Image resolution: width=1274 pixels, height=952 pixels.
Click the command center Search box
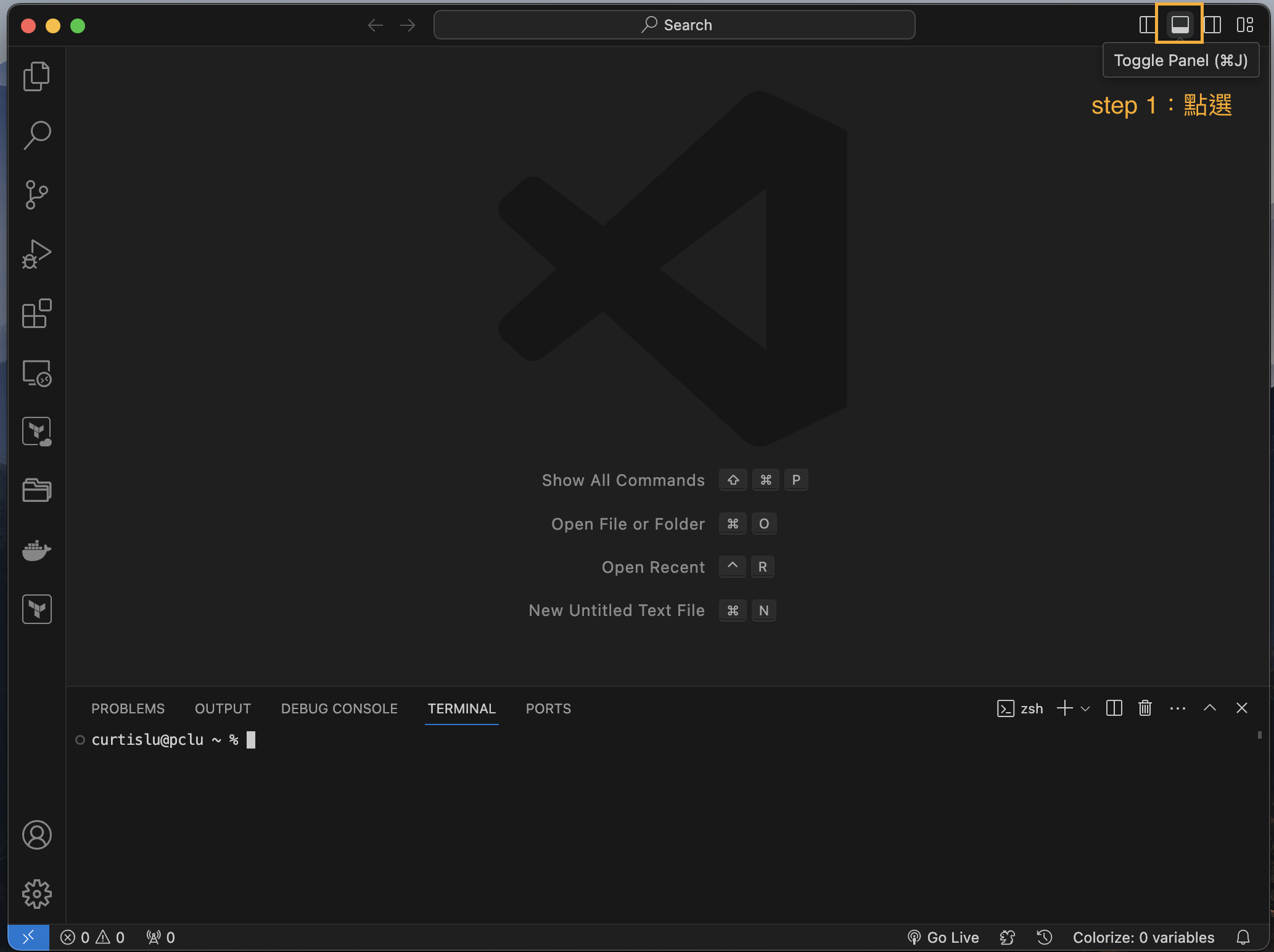point(674,25)
